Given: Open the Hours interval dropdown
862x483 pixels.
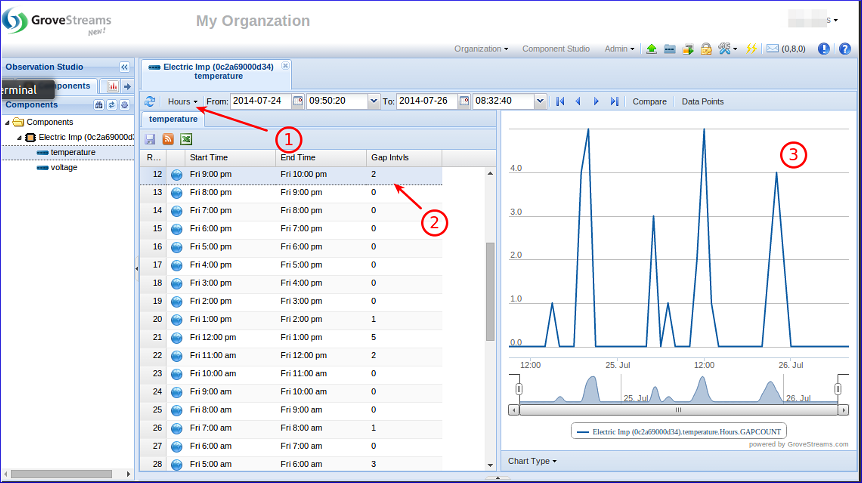Looking at the screenshot, I should coord(182,101).
